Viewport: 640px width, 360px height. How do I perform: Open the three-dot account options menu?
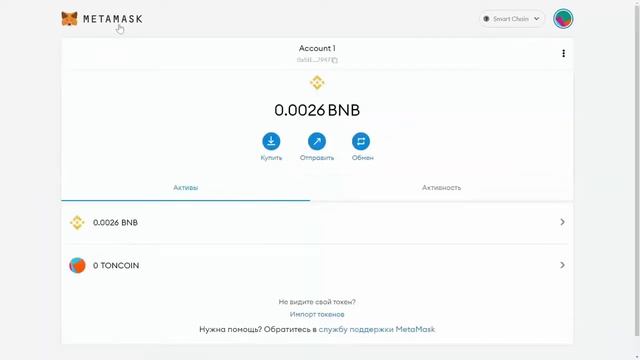(564, 53)
